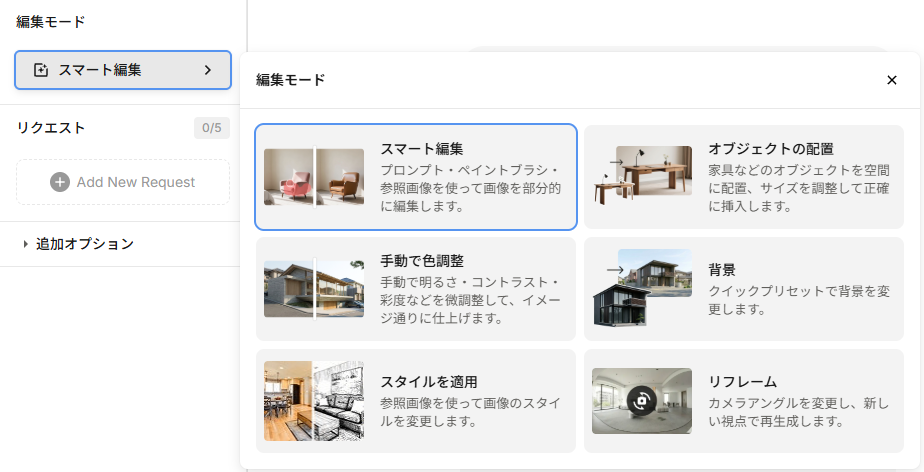This screenshot has height=472, width=924.
Task: Click the Add New Request text label
Action: 136,182
